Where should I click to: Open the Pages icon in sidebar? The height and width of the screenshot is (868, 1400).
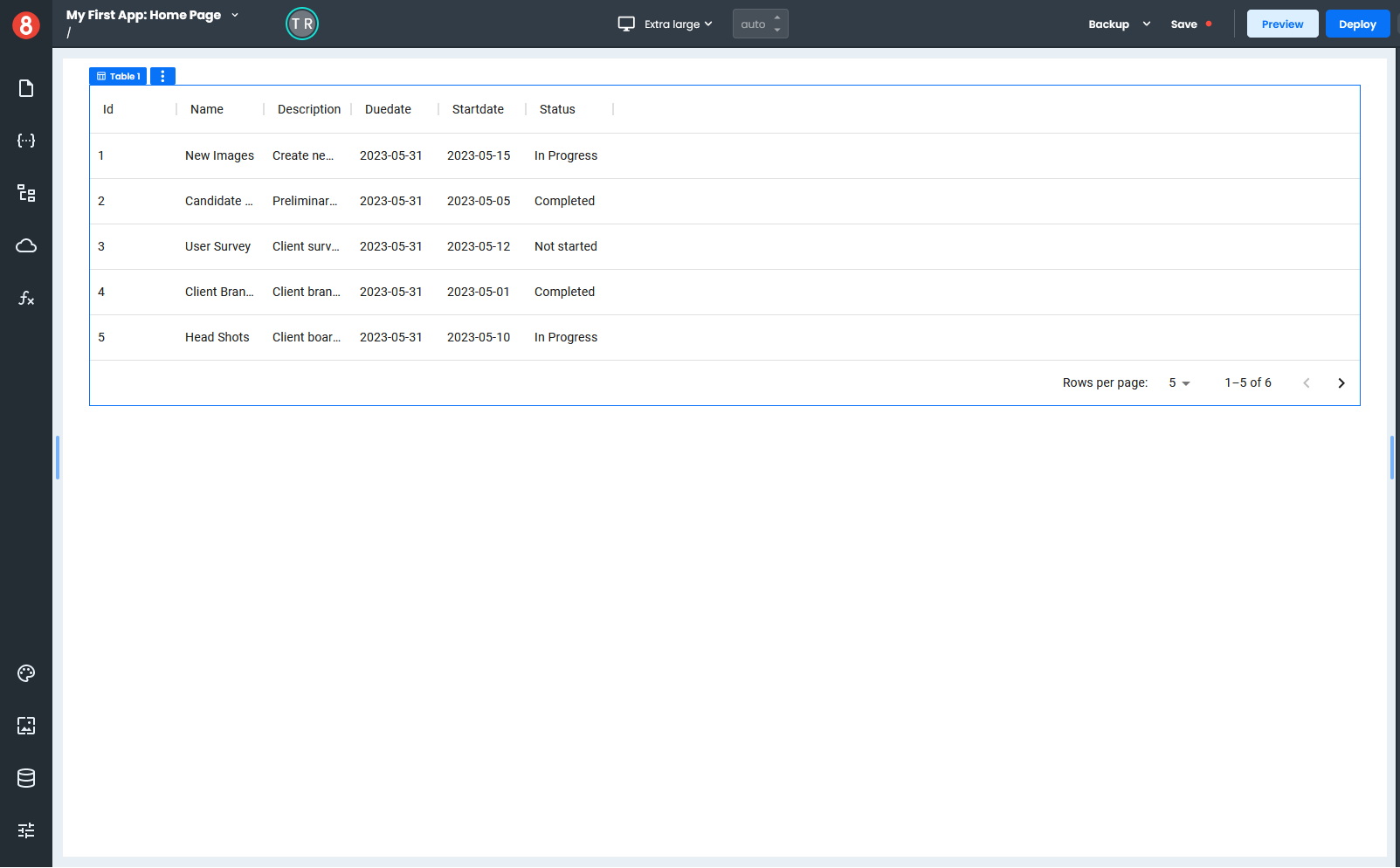pos(26,88)
